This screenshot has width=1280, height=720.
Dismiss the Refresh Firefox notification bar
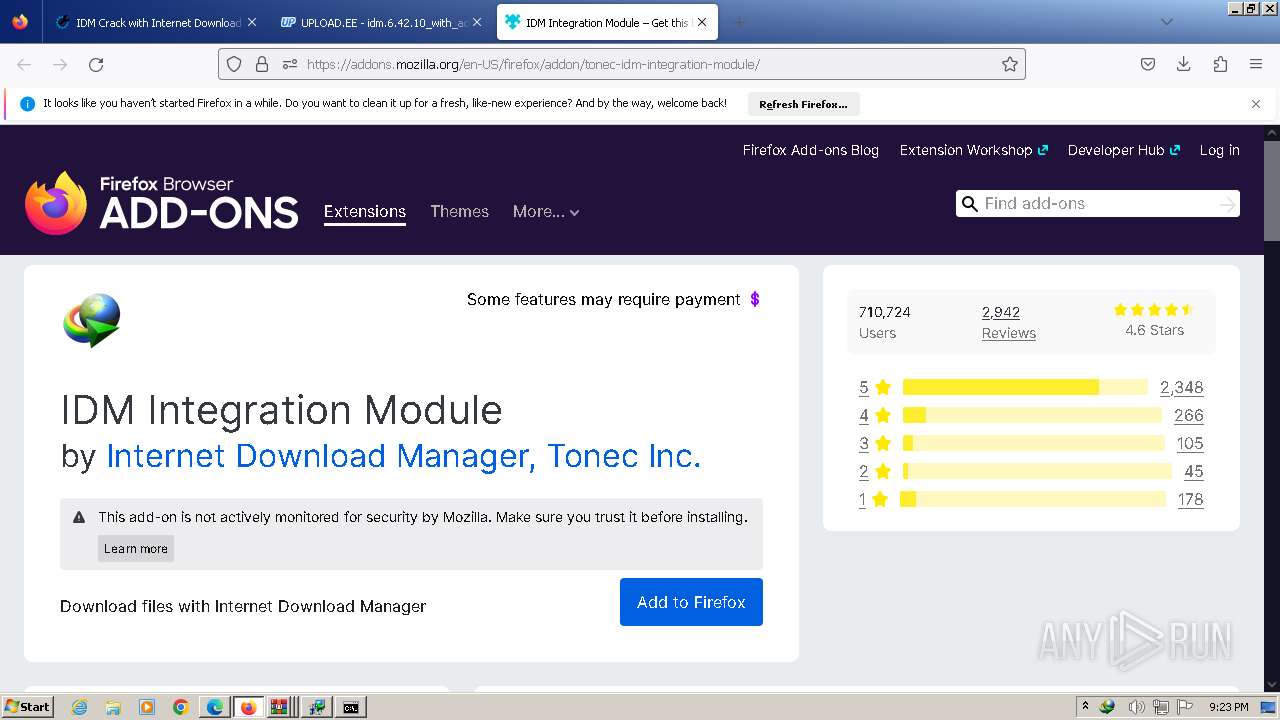pyautogui.click(x=1256, y=104)
